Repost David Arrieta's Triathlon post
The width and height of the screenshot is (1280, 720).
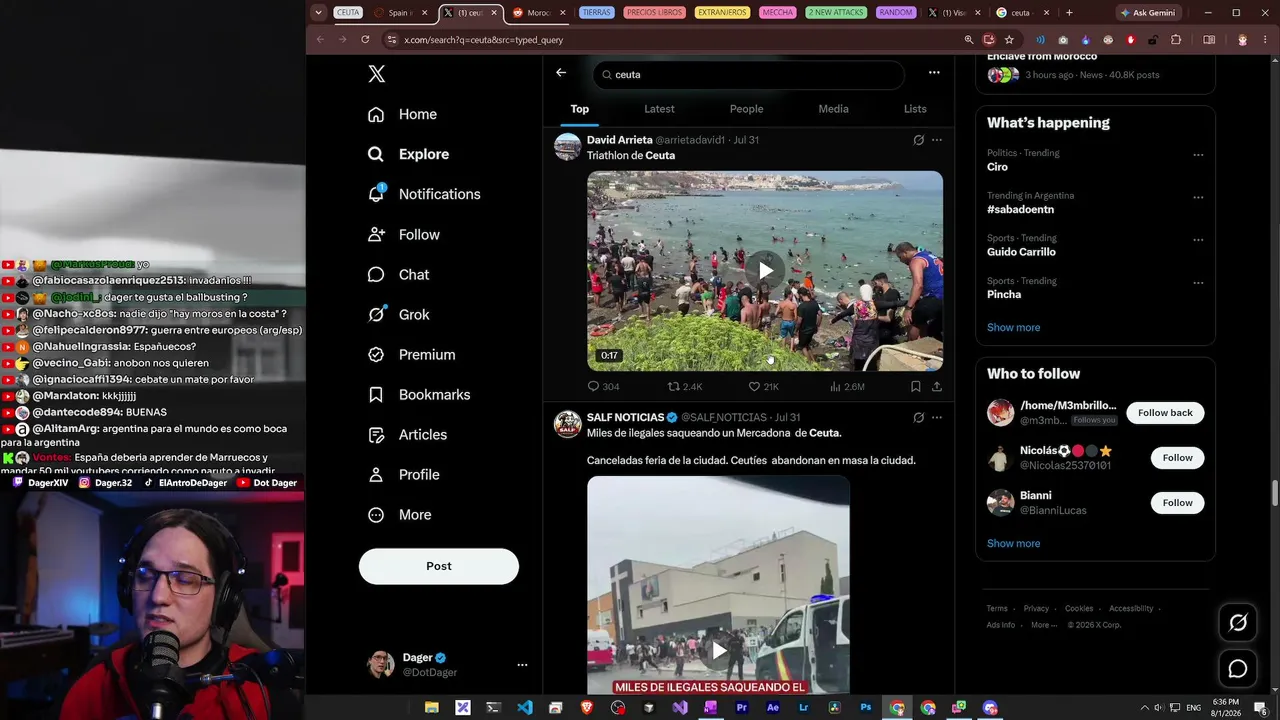[x=685, y=386]
